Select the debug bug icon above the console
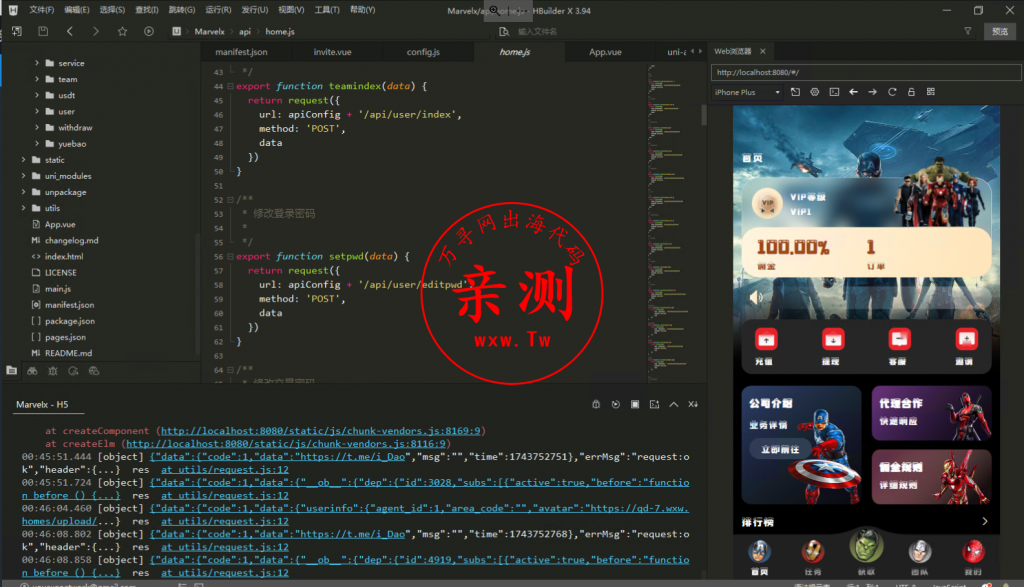Image resolution: width=1024 pixels, height=587 pixels. [597, 404]
